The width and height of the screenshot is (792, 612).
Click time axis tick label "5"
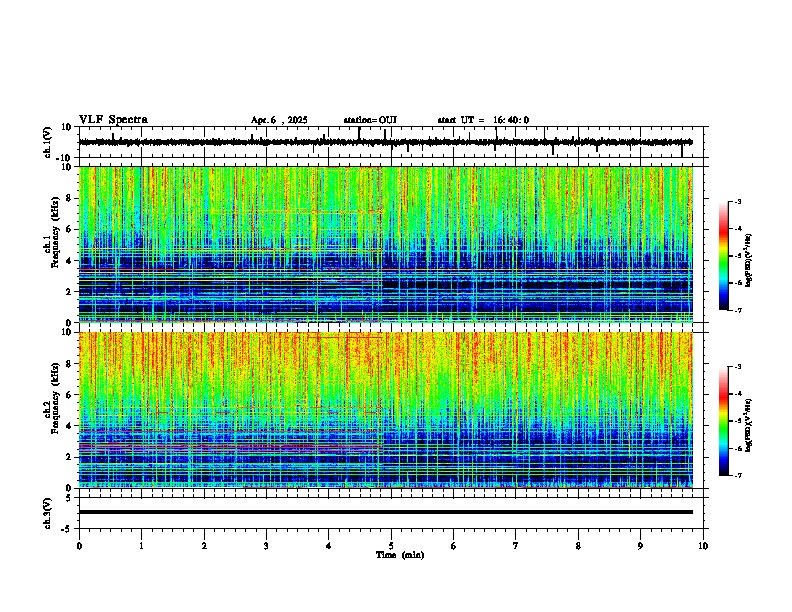(x=391, y=546)
